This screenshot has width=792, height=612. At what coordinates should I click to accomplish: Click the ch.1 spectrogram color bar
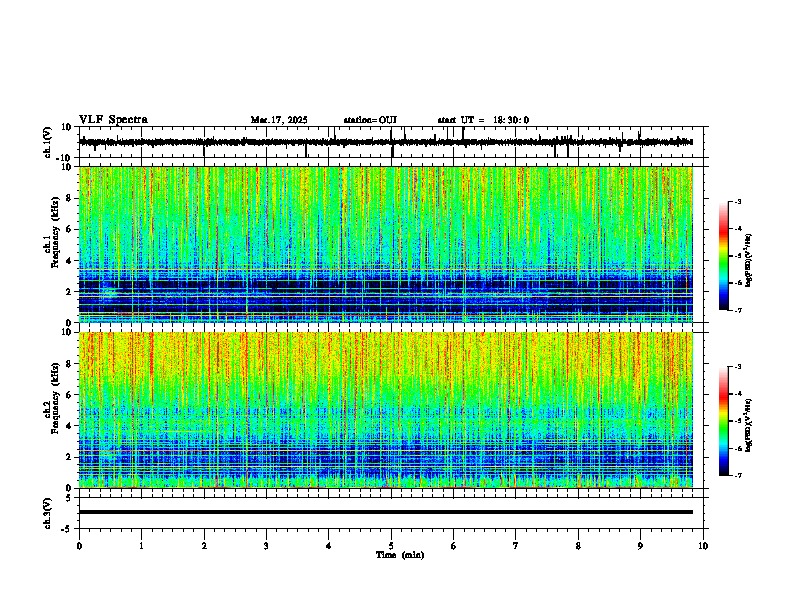[723, 256]
